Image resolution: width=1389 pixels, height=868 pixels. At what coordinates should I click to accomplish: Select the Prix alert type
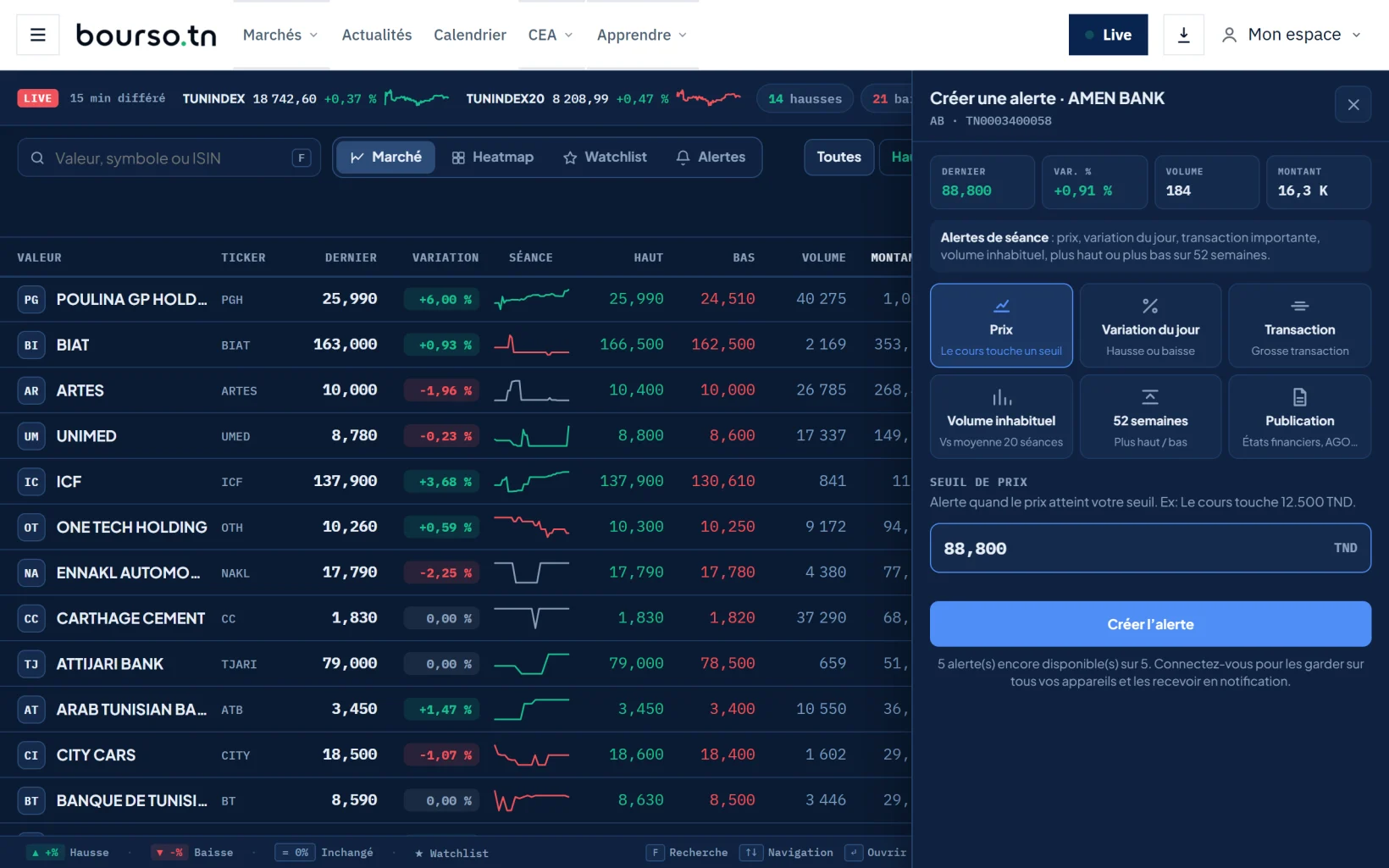click(1001, 325)
